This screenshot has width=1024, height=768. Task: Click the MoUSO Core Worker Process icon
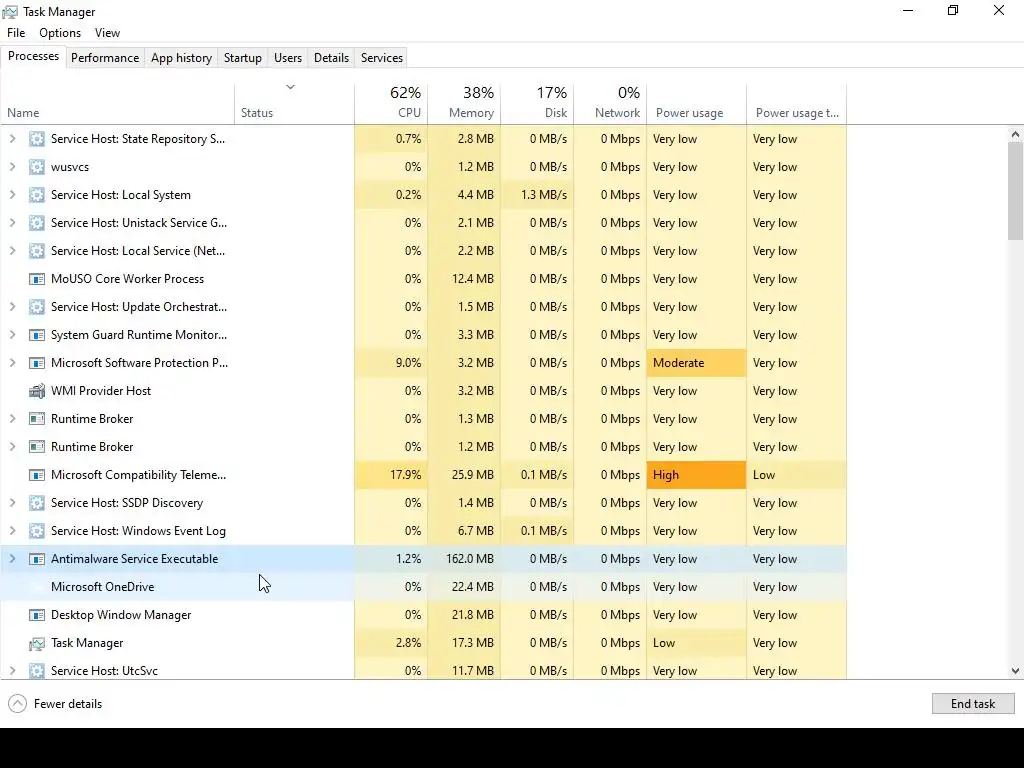tap(37, 279)
